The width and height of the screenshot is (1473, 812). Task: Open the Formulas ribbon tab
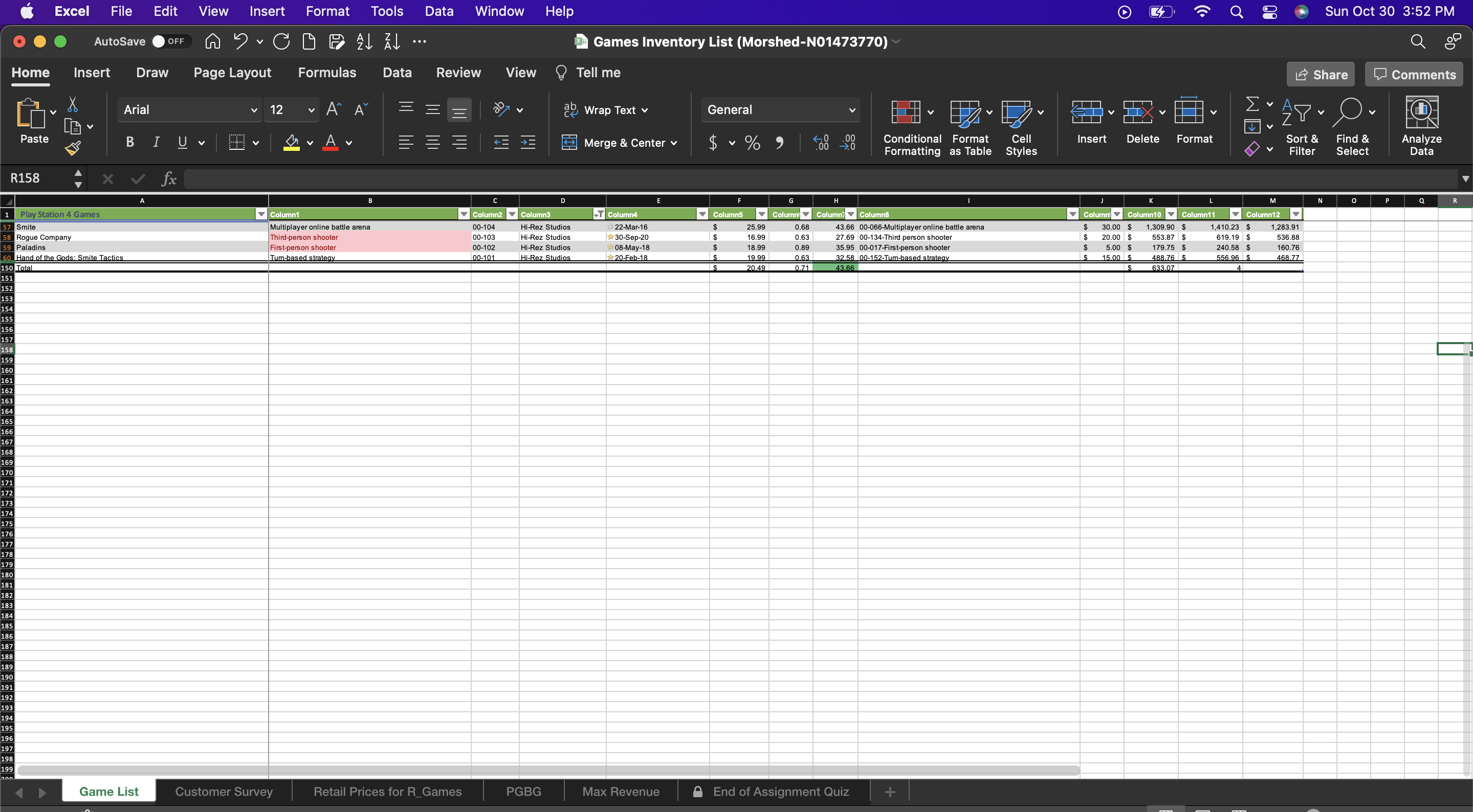point(327,73)
